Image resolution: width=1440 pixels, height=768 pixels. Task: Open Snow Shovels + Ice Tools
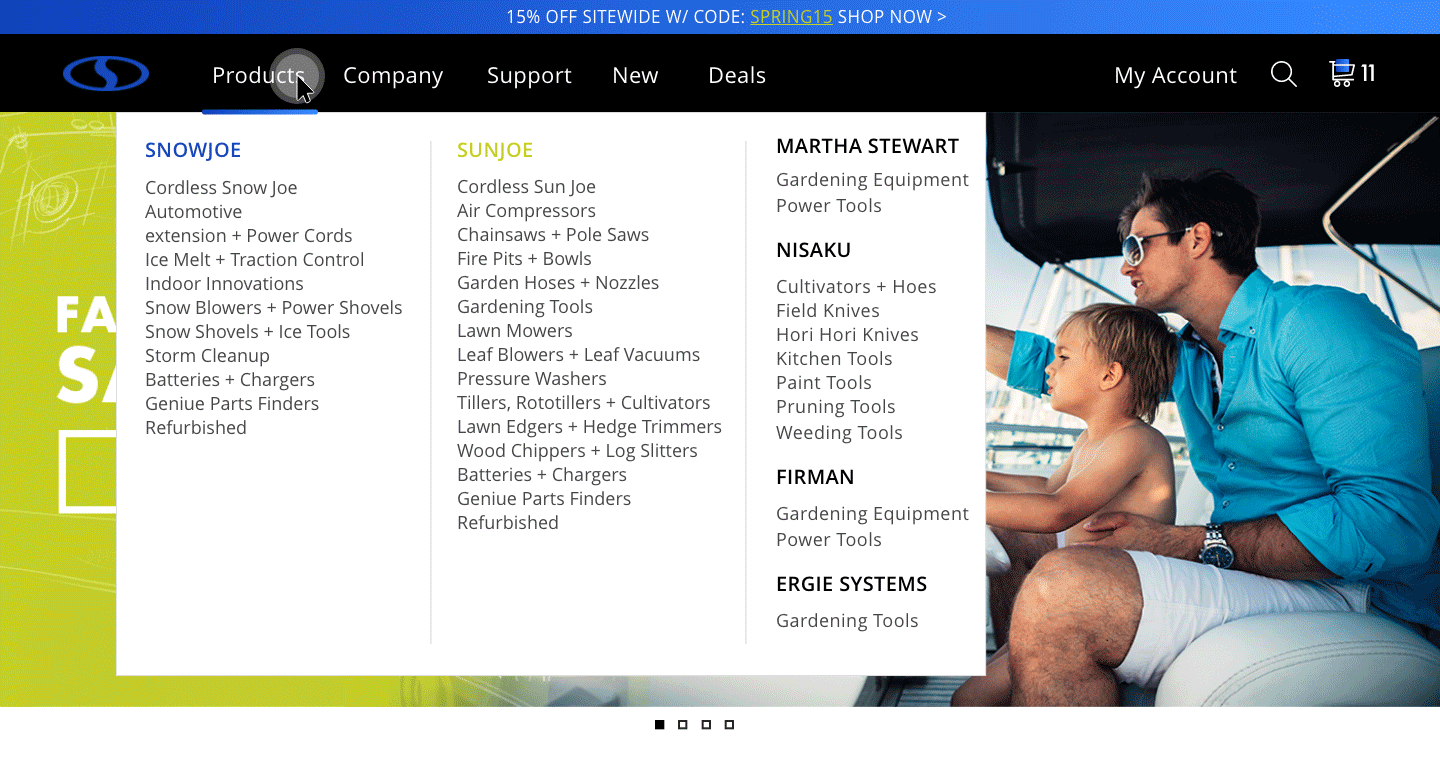click(247, 332)
